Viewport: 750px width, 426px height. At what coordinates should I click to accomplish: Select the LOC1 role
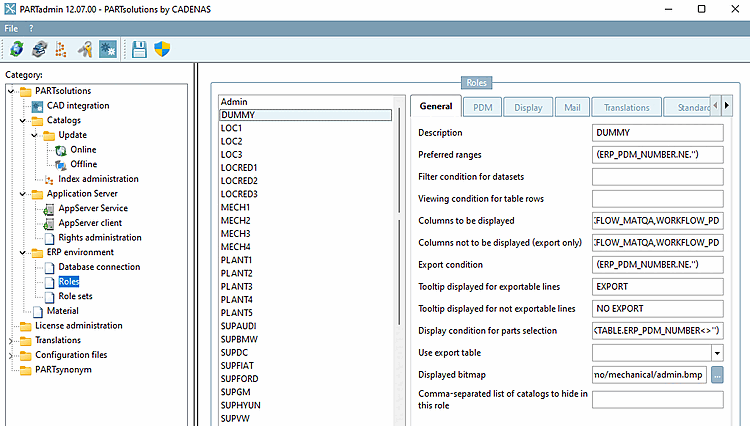[x=306, y=128]
